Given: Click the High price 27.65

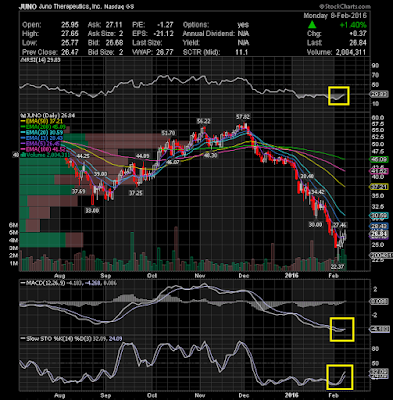Looking at the screenshot, I should click(x=70, y=34).
